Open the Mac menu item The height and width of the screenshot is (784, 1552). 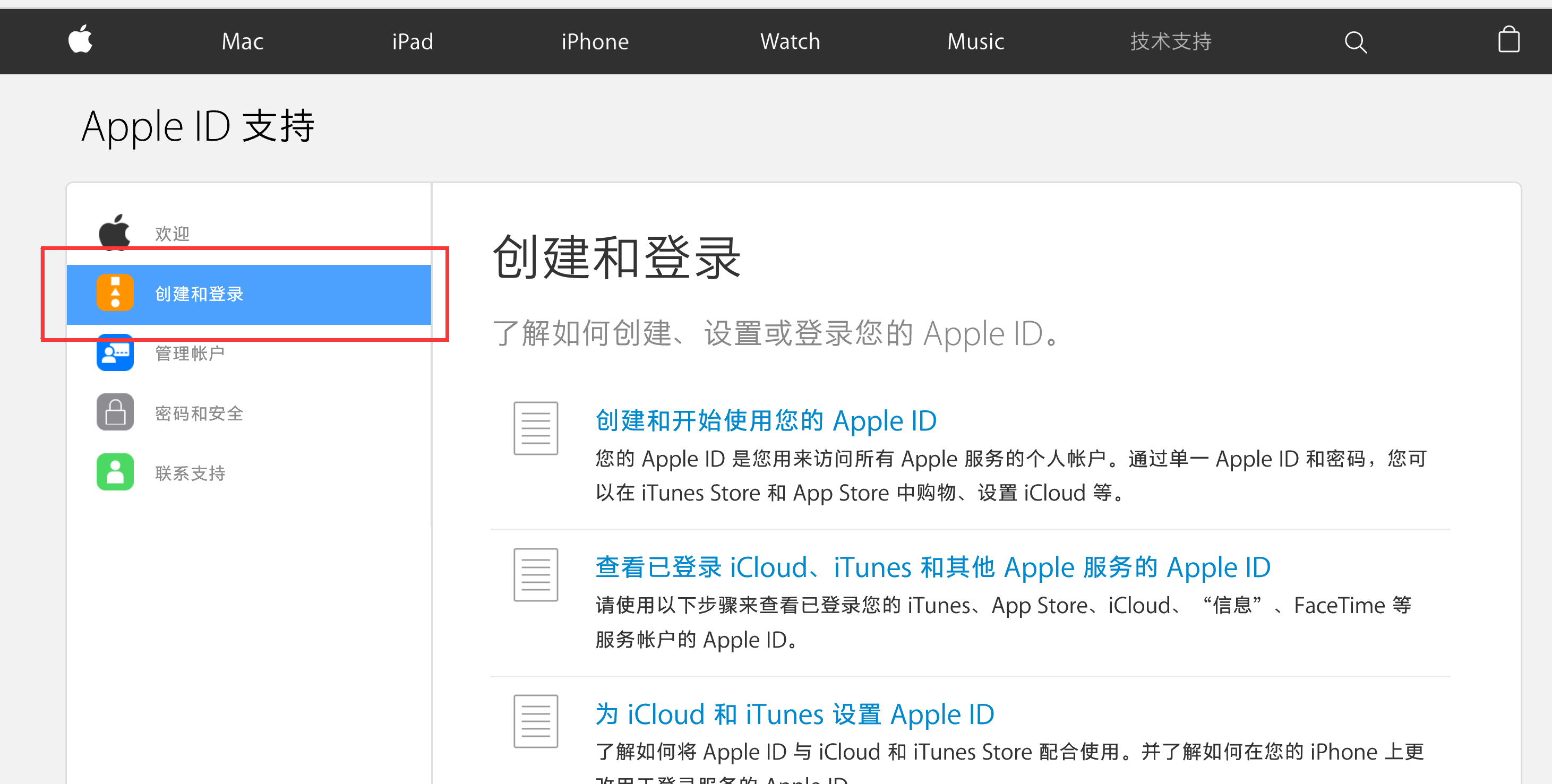tap(242, 41)
